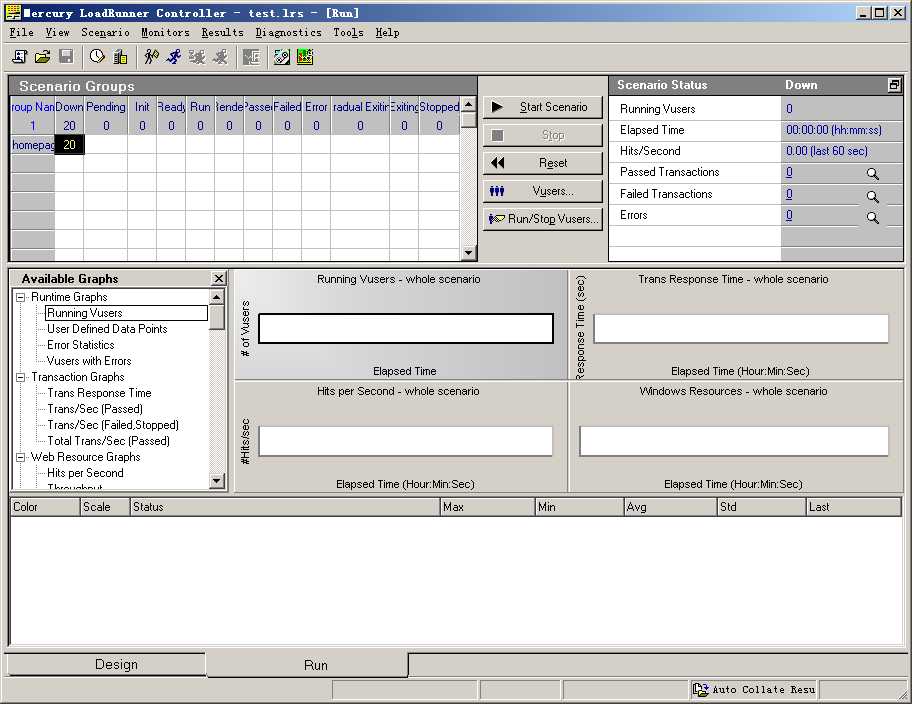Select Hits per Second tree item
Image resolution: width=912 pixels, height=704 pixels.
tap(86, 473)
